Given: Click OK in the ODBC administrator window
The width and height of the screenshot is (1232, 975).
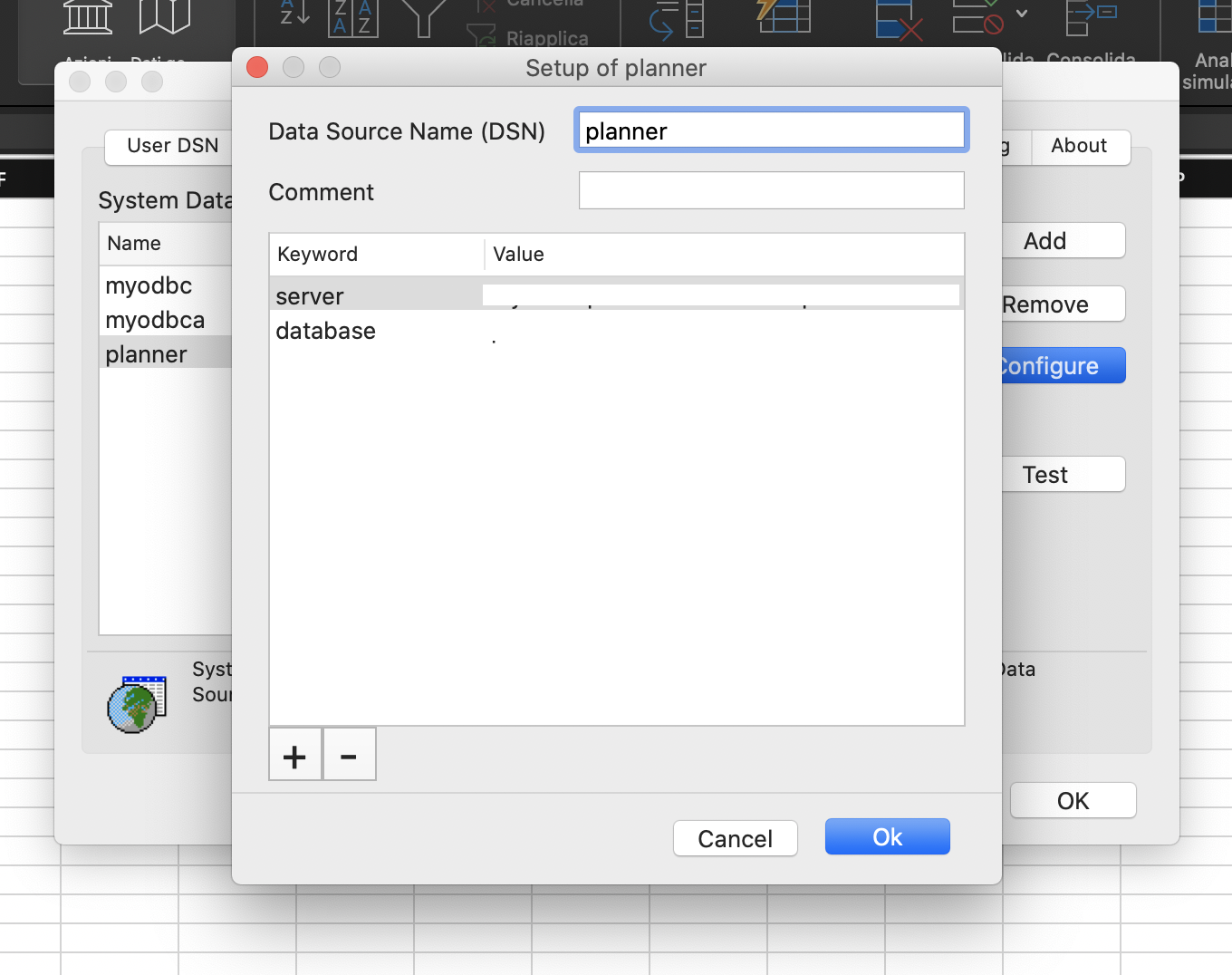Looking at the screenshot, I should tap(1073, 800).
